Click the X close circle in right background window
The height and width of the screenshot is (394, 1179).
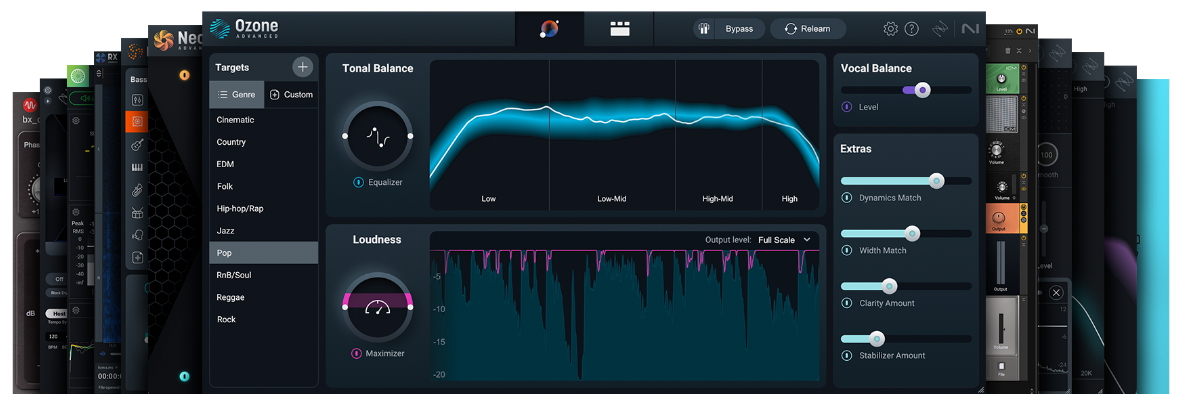click(x=1056, y=292)
